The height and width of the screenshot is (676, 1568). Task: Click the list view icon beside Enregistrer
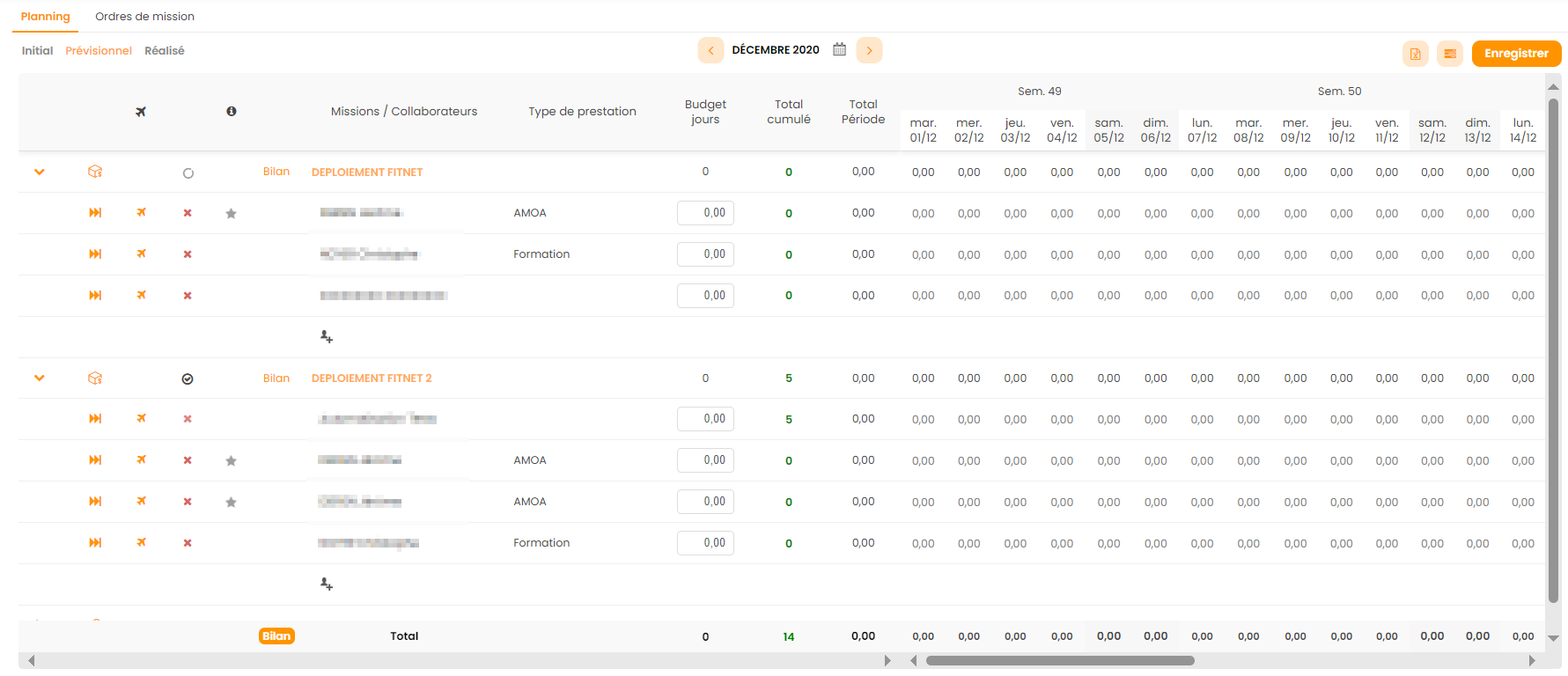point(1449,54)
